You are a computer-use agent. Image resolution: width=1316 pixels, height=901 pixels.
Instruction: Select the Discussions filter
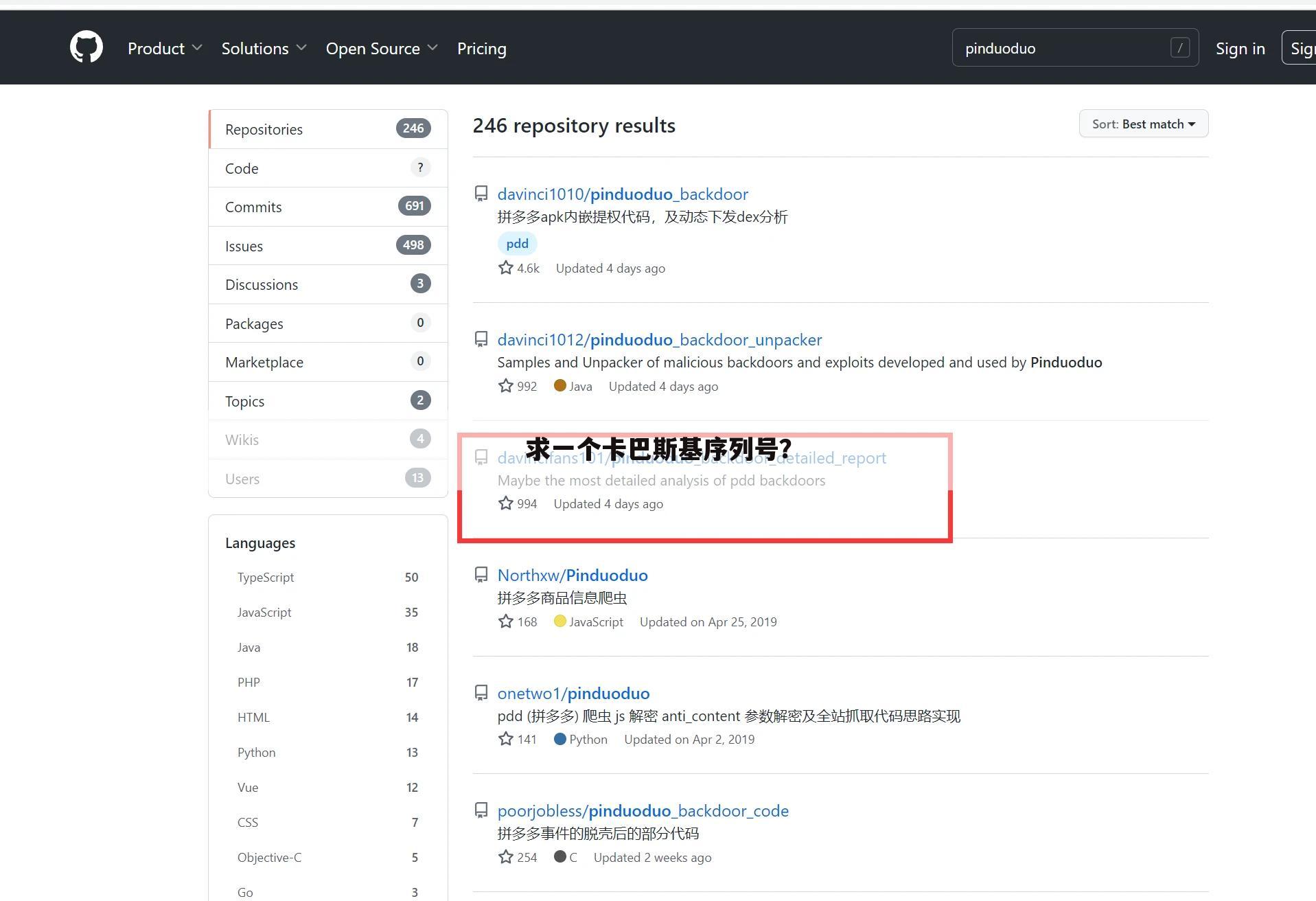[x=328, y=284]
